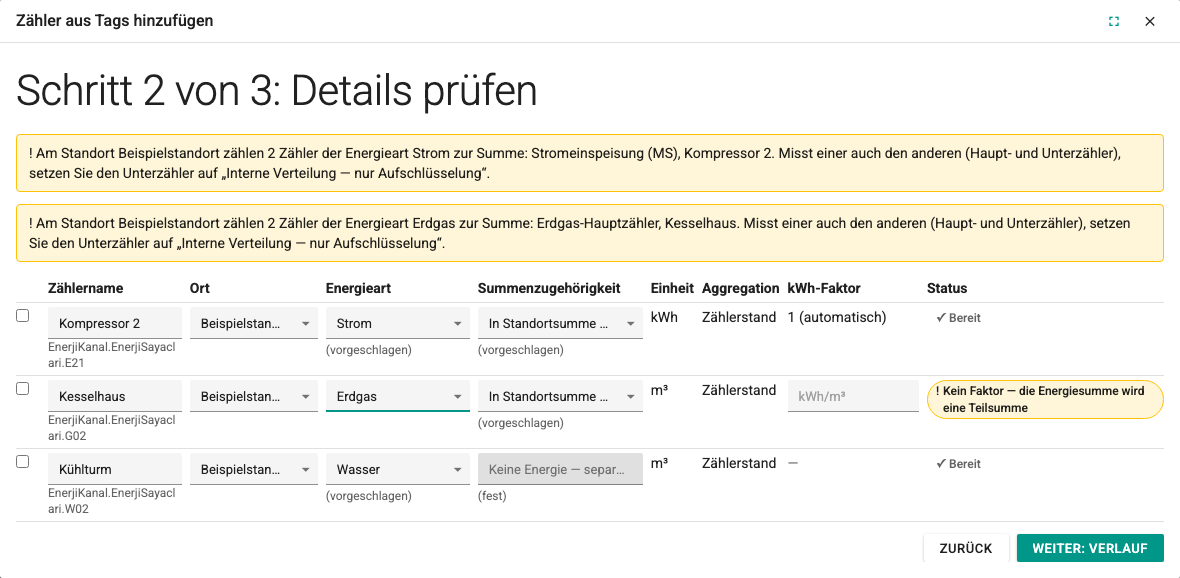
Task: Click the '(fest)' label under Kühlturm
Action: click(x=492, y=496)
